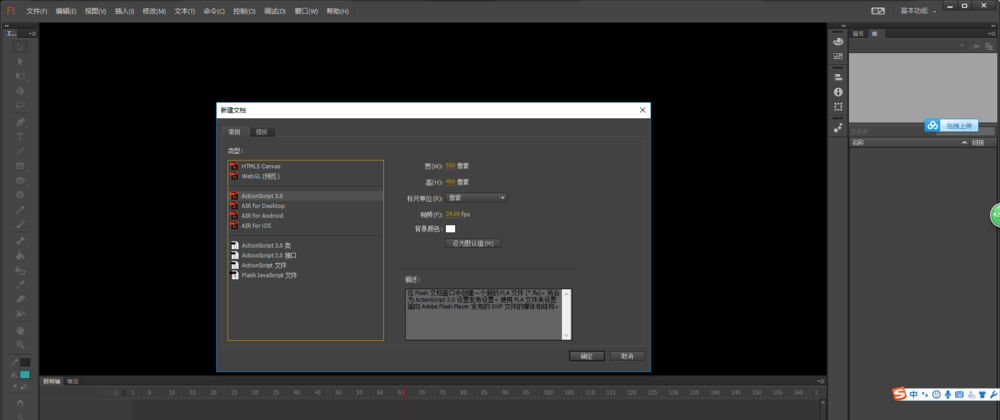Open the 窗口 (Window) menu
1000x420 pixels.
[306, 11]
